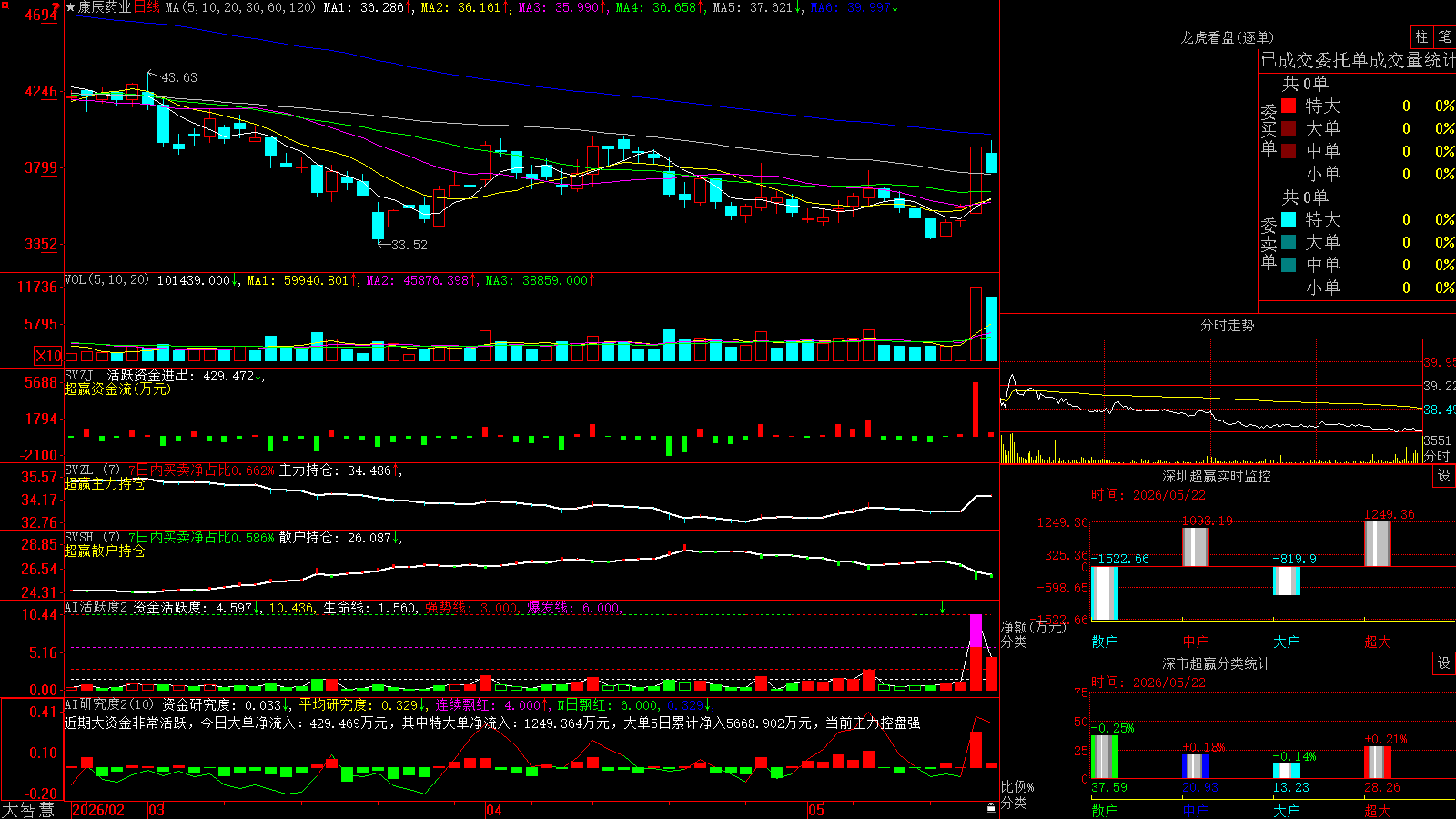Click the 大单 swatch under 委买单

coord(1289,128)
